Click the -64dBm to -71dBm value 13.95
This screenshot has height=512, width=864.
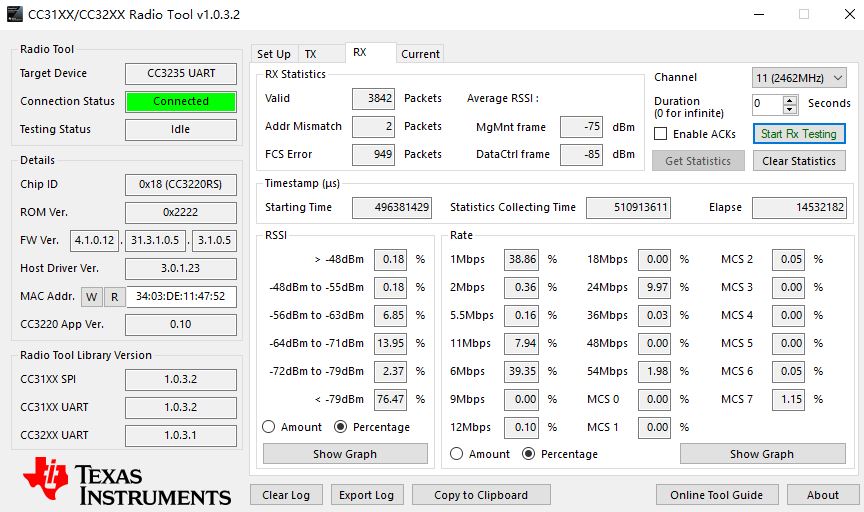tap(391, 343)
